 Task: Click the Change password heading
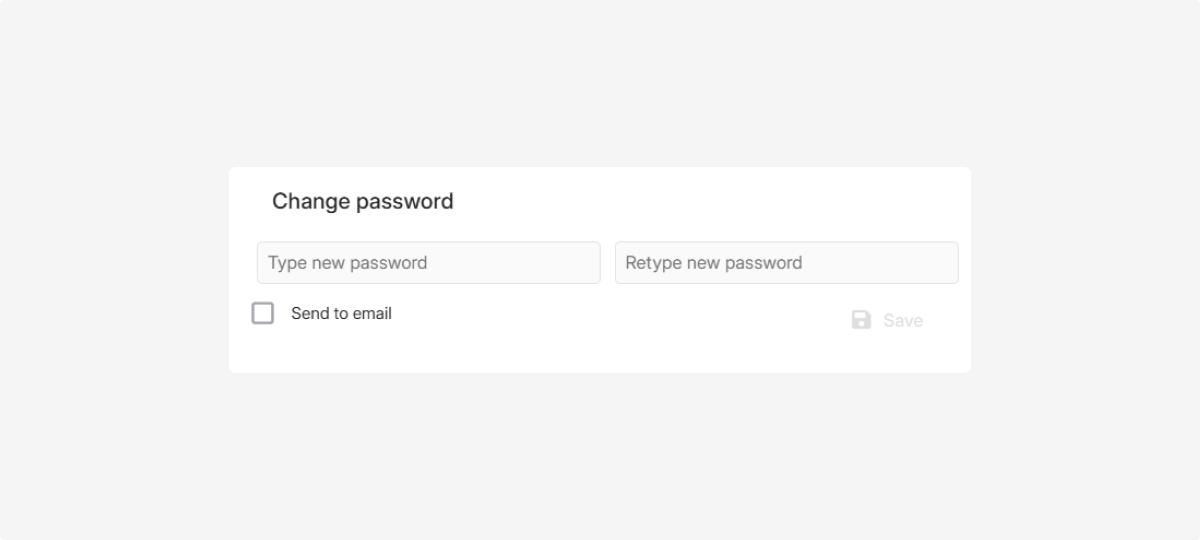click(362, 201)
